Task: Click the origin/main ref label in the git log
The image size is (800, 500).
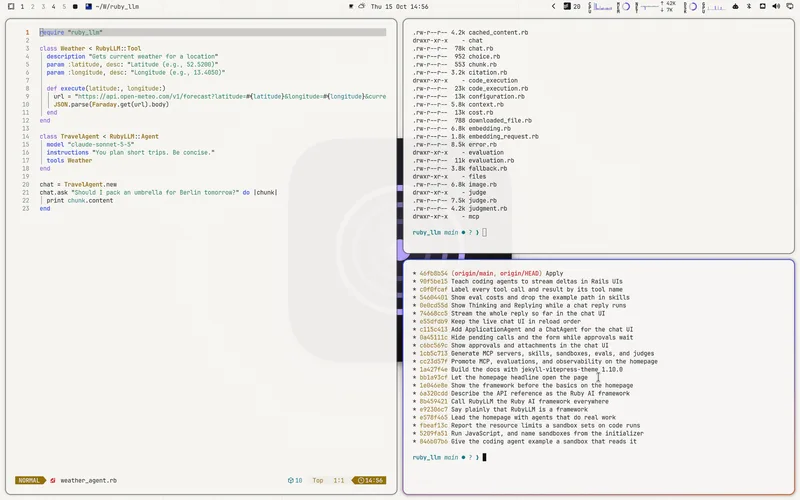Action: click(x=474, y=273)
